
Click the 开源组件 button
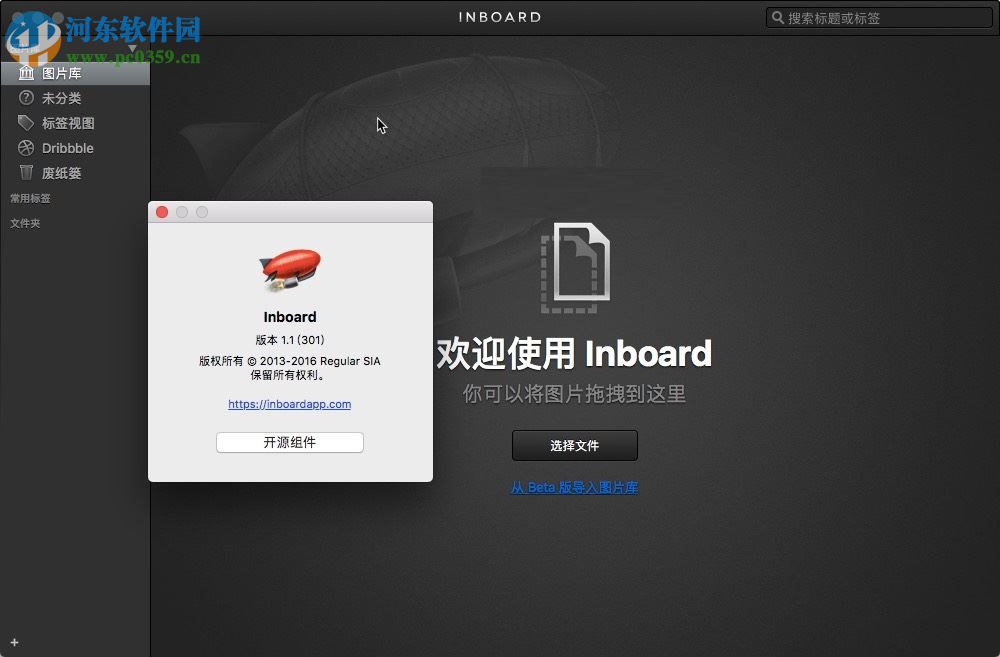289,442
